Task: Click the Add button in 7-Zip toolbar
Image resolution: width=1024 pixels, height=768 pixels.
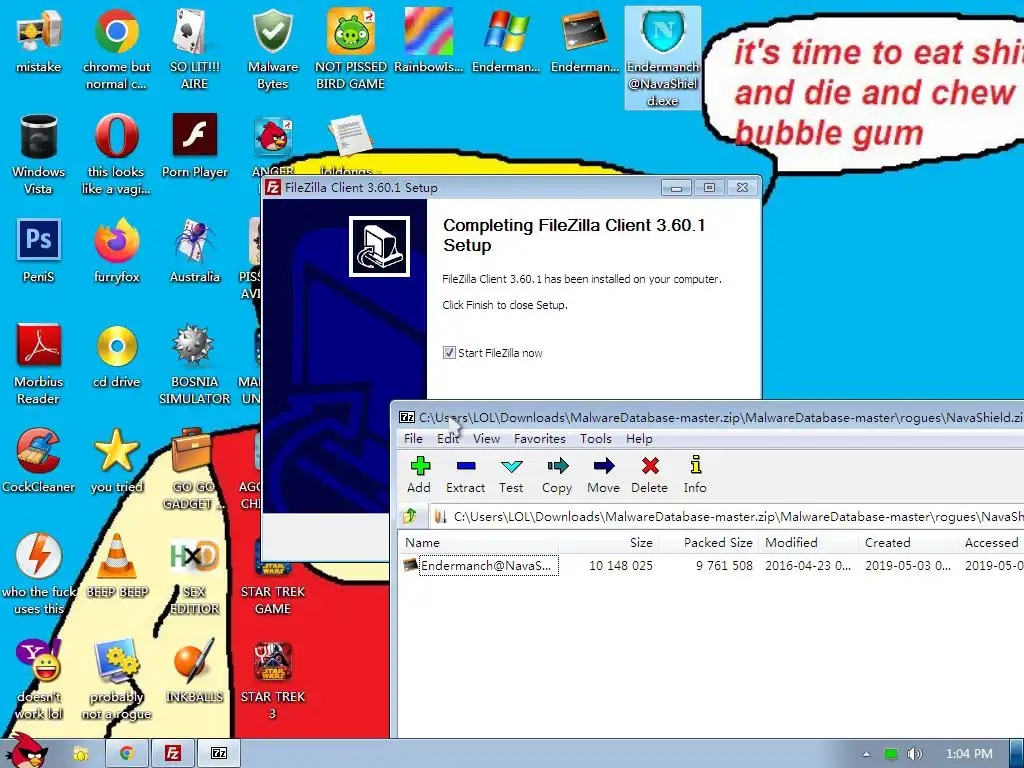Action: (x=419, y=475)
